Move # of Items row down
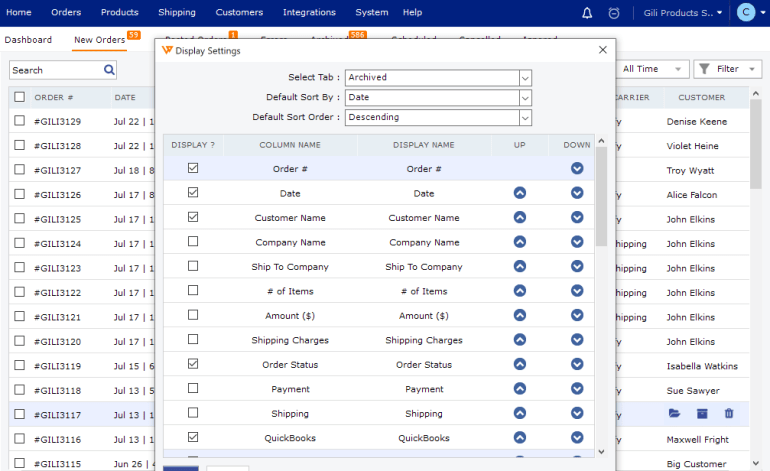This screenshot has height=471, width=770. click(x=577, y=291)
